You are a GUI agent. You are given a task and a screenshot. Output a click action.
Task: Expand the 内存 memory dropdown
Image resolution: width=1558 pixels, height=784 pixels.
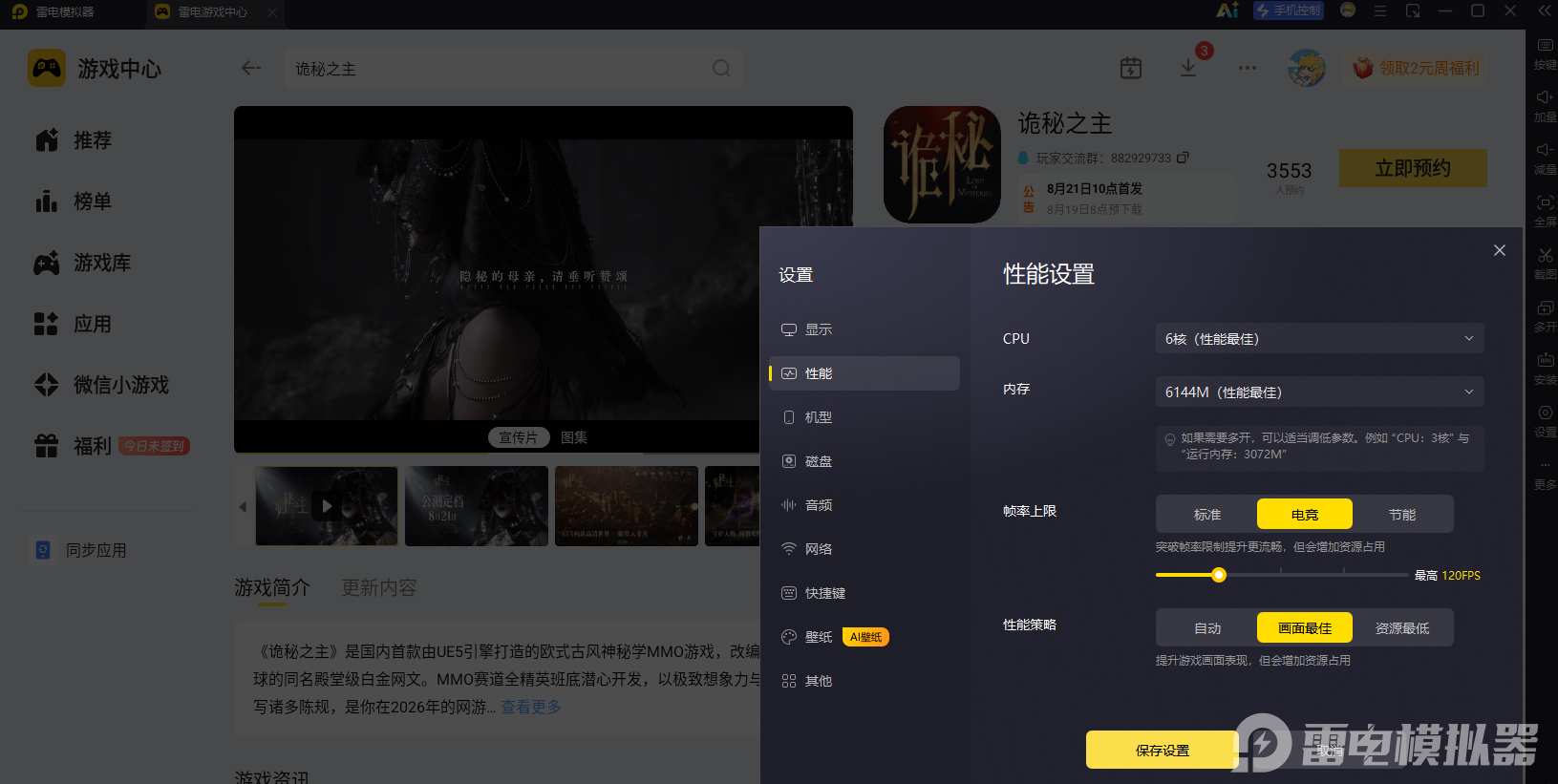[1319, 392]
